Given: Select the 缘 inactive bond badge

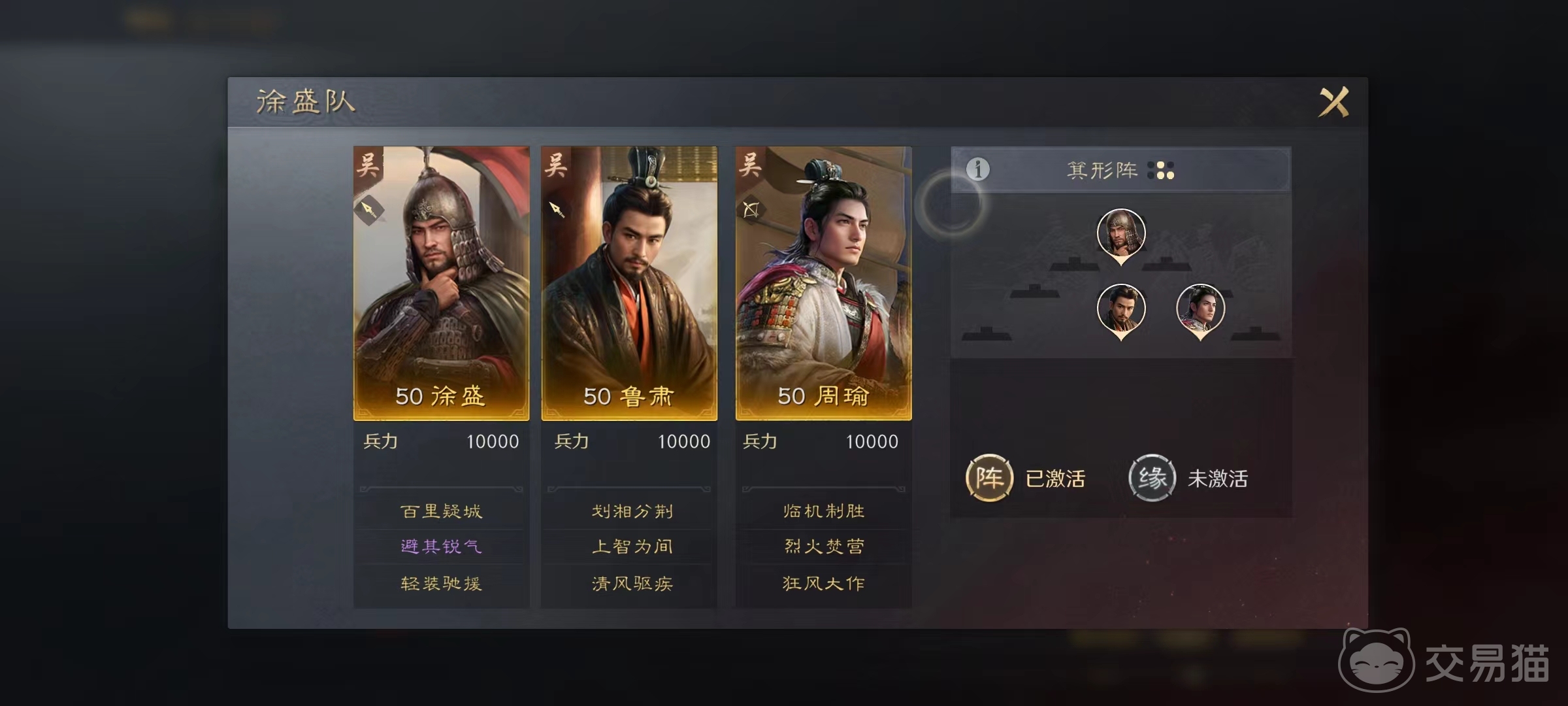Looking at the screenshot, I should click(x=1152, y=478).
